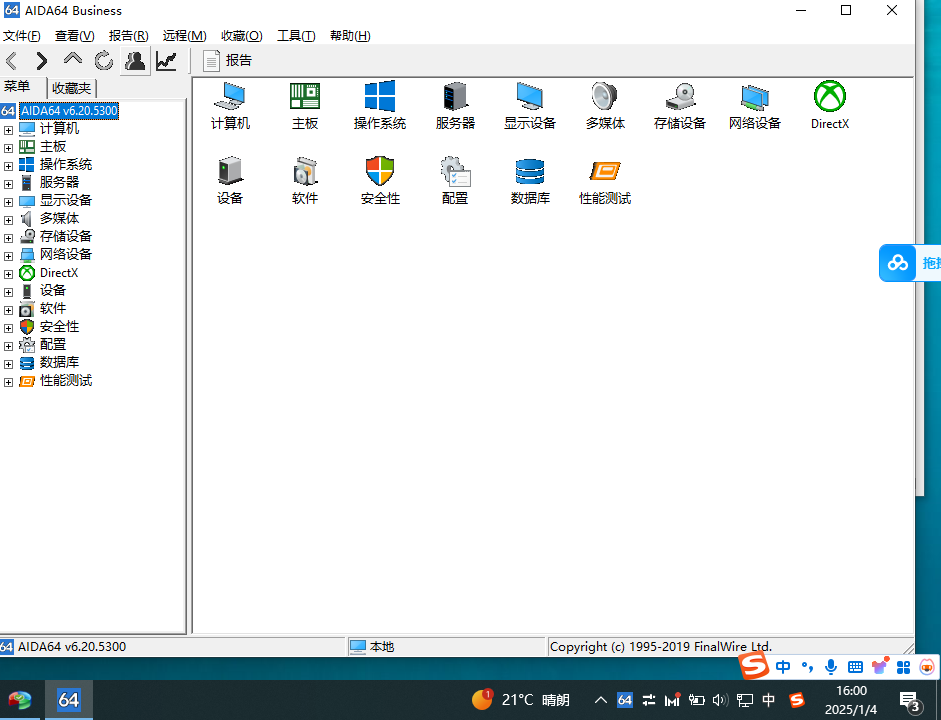The width and height of the screenshot is (941, 720).
Task: Go up one level with Up arrow
Action: pyautogui.click(x=73, y=59)
